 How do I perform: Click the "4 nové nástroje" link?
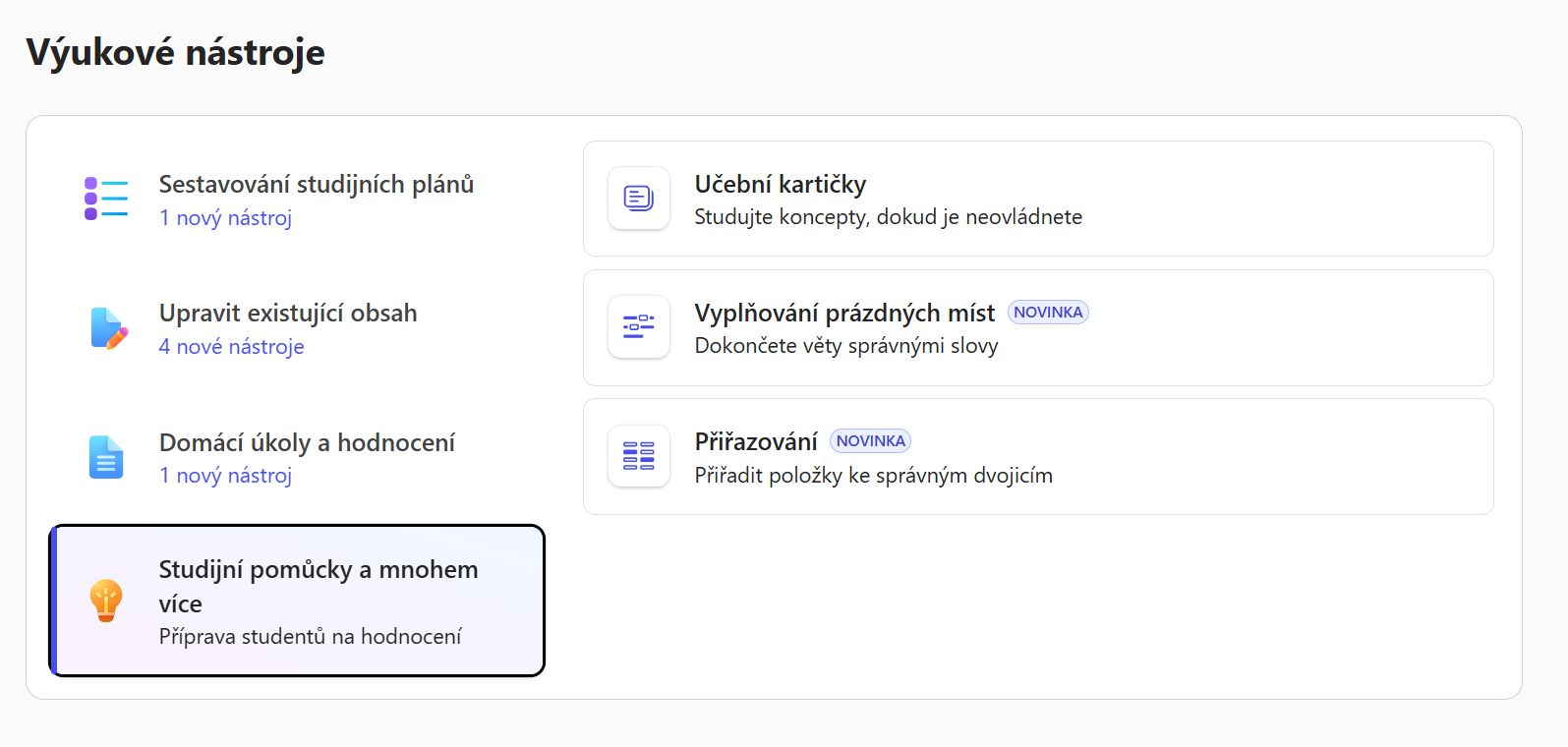click(231, 347)
